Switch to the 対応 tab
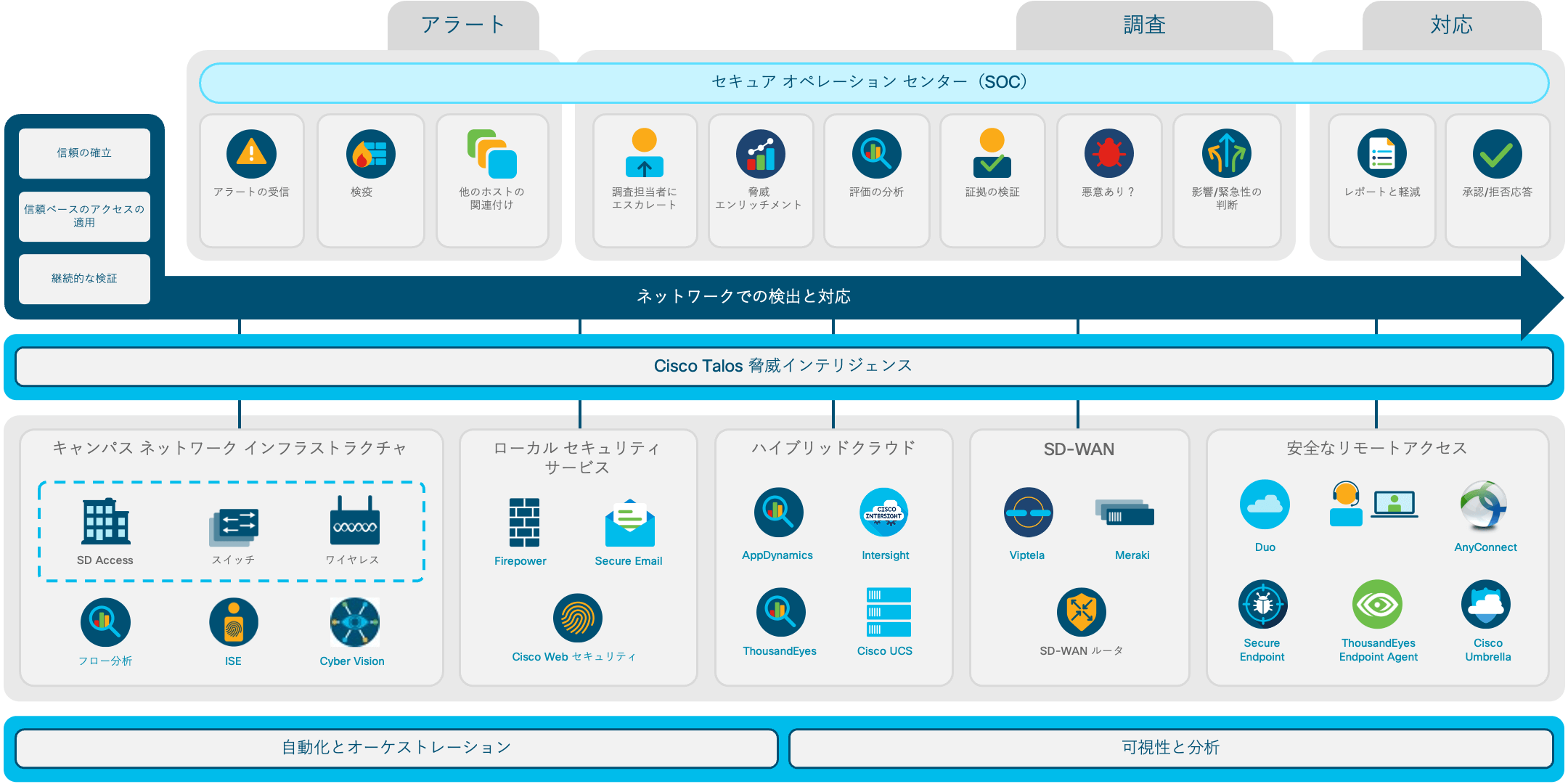Image resolution: width=1568 pixels, height=784 pixels. click(x=1451, y=25)
